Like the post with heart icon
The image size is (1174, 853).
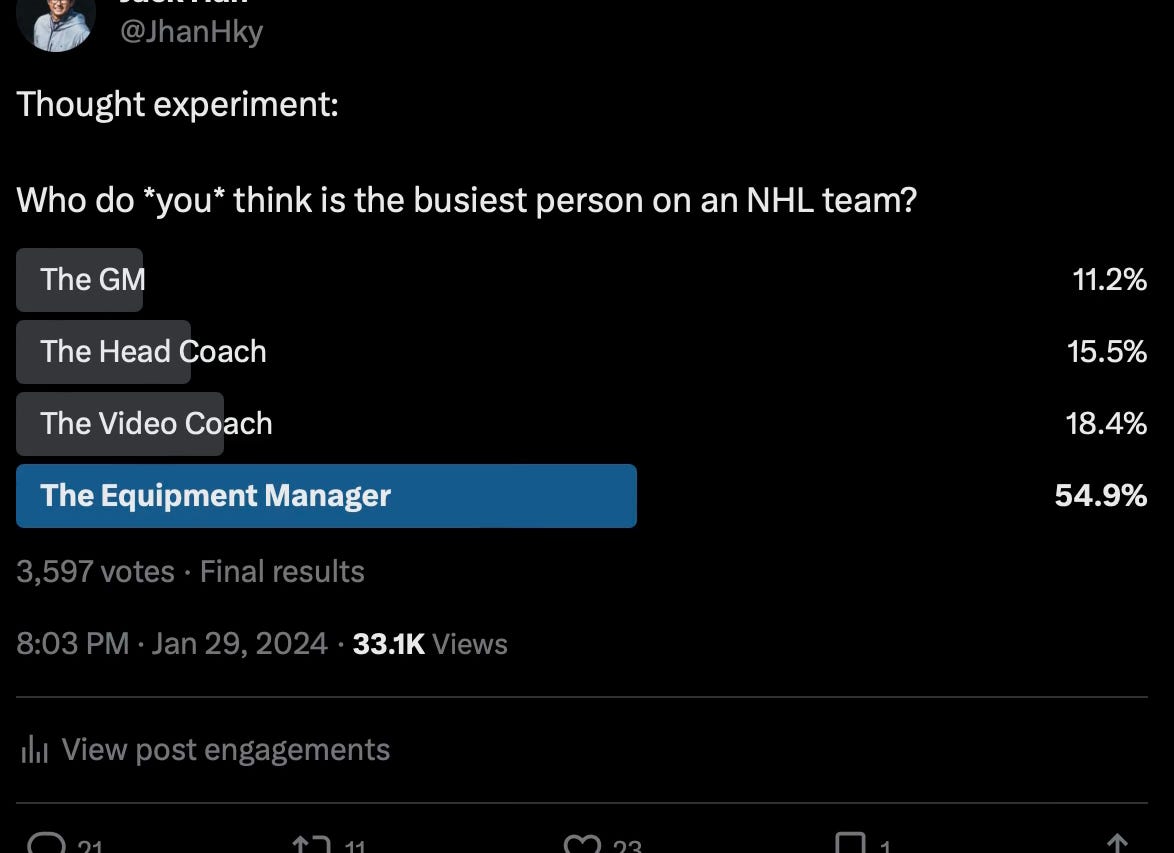[x=583, y=844]
